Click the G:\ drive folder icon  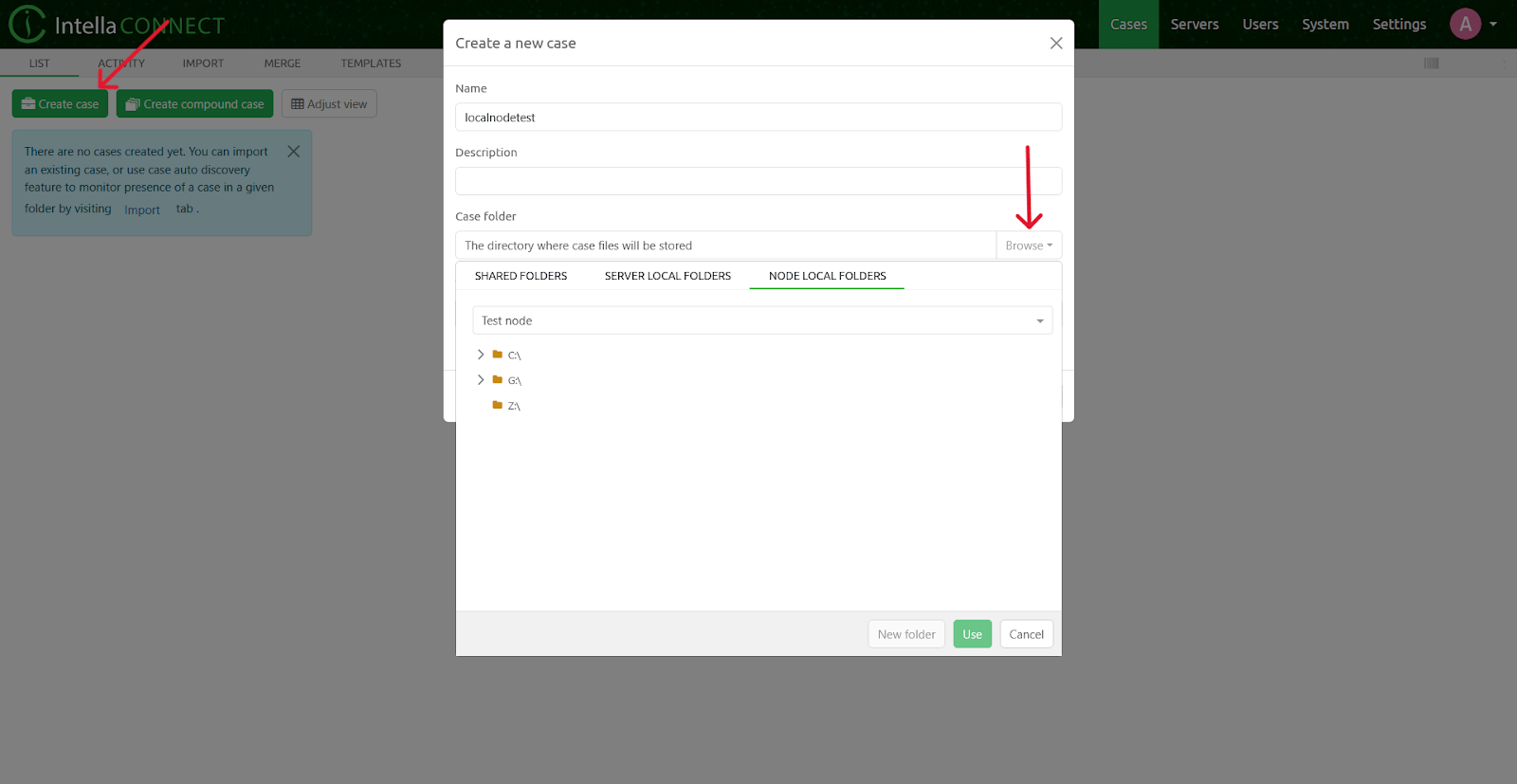498,380
